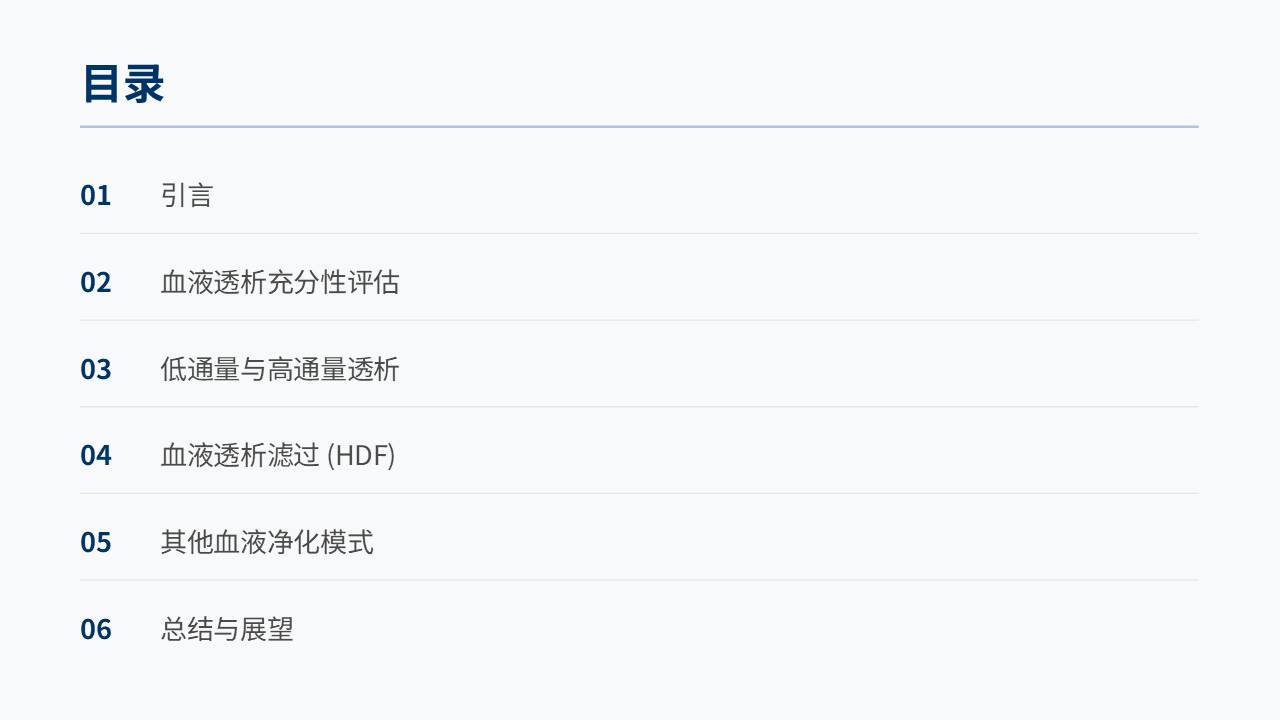Viewport: 1280px width, 720px height.
Task: Click the 目录 slide title
Action: (123, 84)
